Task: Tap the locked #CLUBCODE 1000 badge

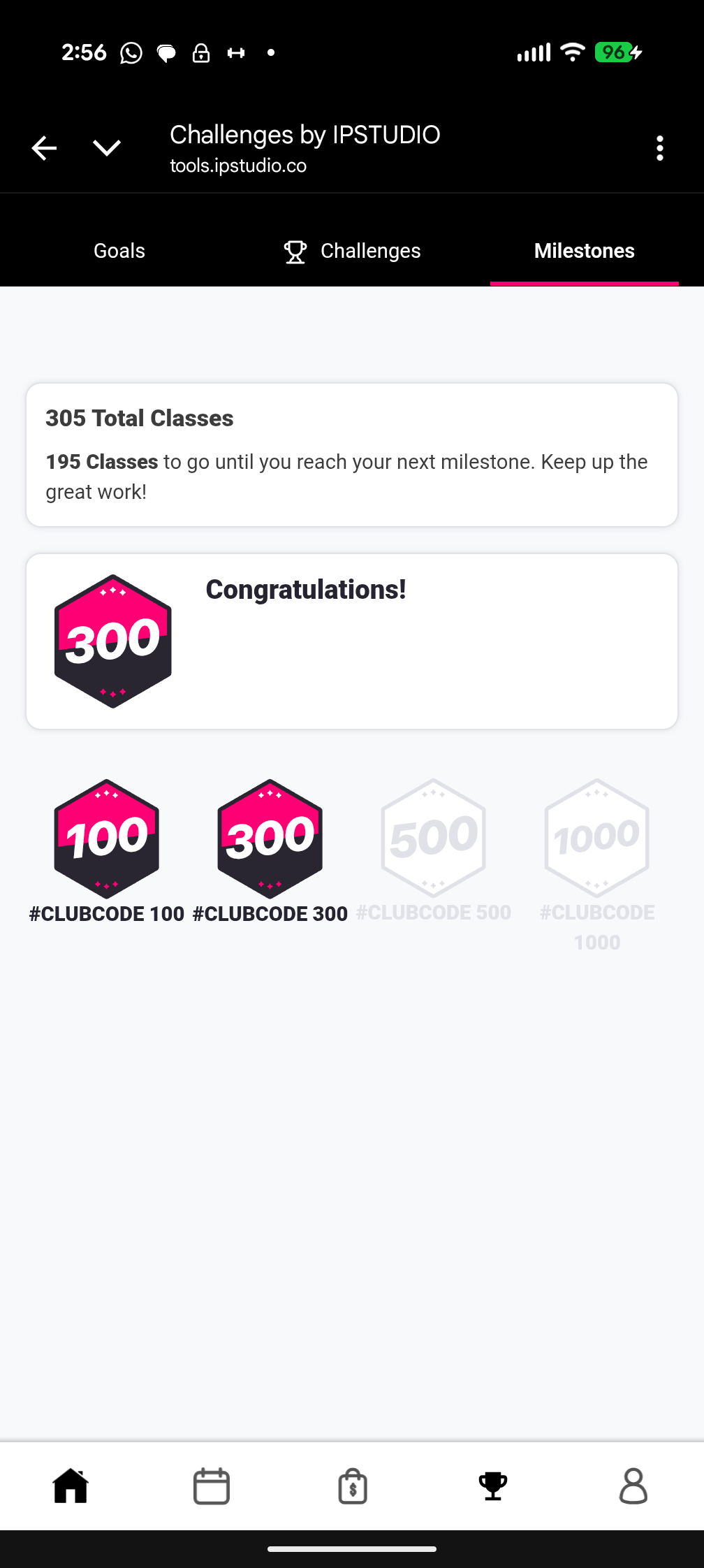Action: point(597,839)
